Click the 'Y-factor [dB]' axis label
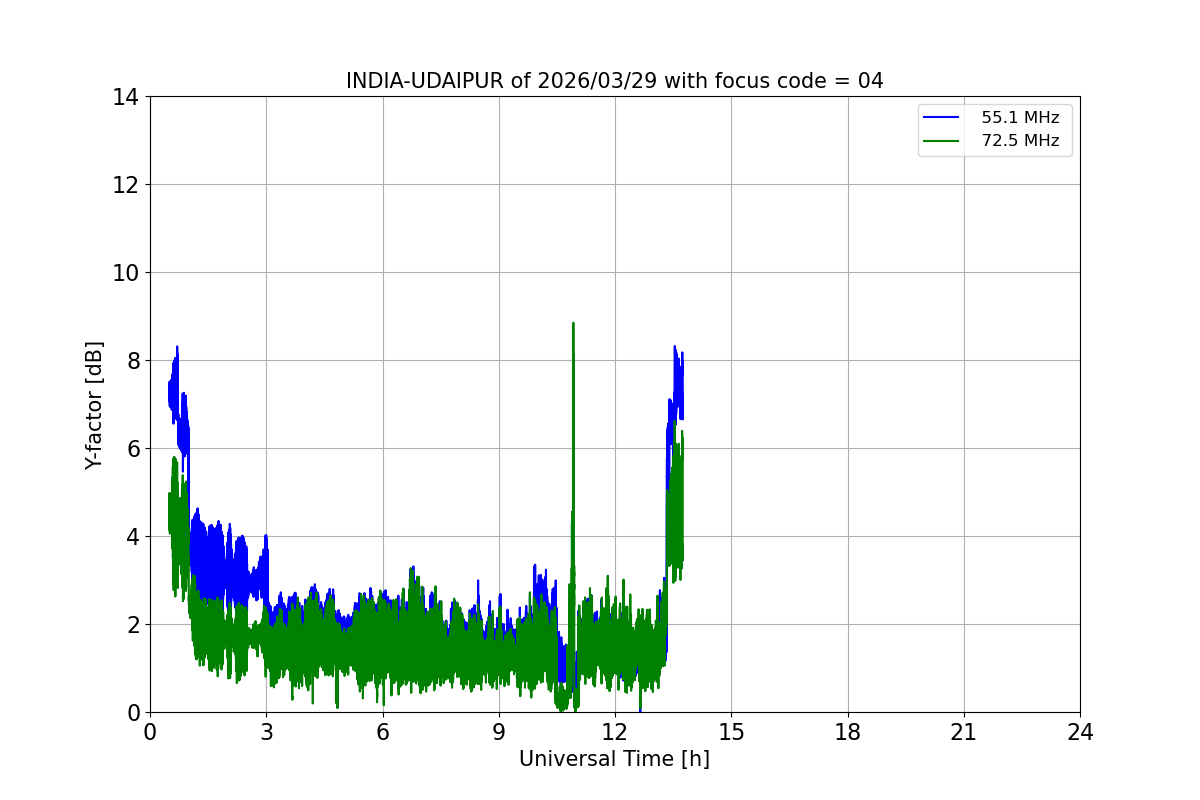This screenshot has height=800, width=1200. 94,404
